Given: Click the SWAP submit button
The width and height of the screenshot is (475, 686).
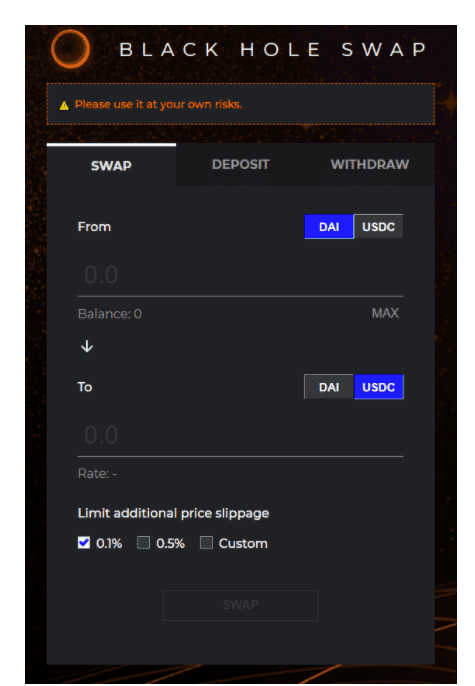Looking at the screenshot, I should click(x=241, y=605).
